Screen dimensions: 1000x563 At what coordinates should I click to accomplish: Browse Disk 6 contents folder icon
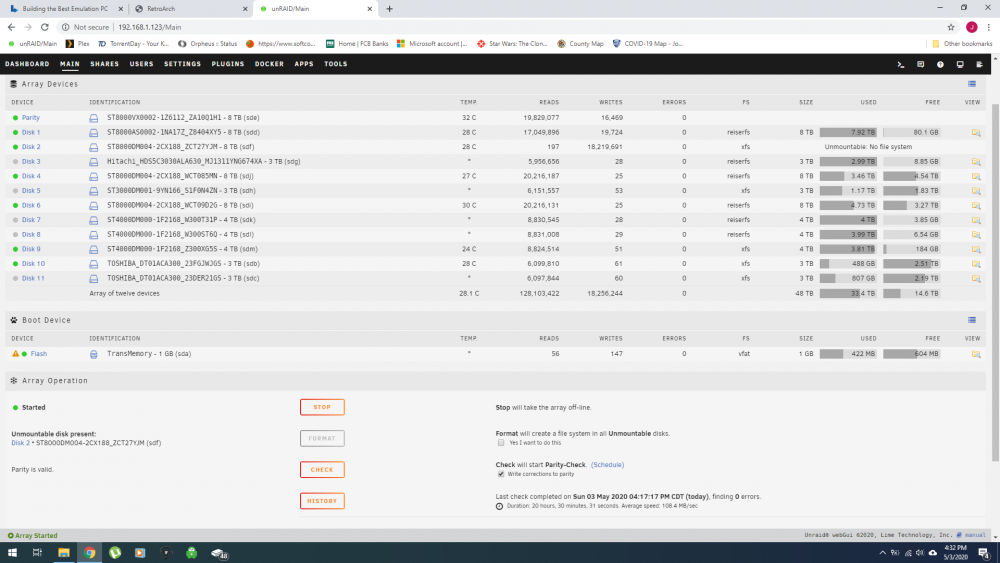(x=976, y=206)
